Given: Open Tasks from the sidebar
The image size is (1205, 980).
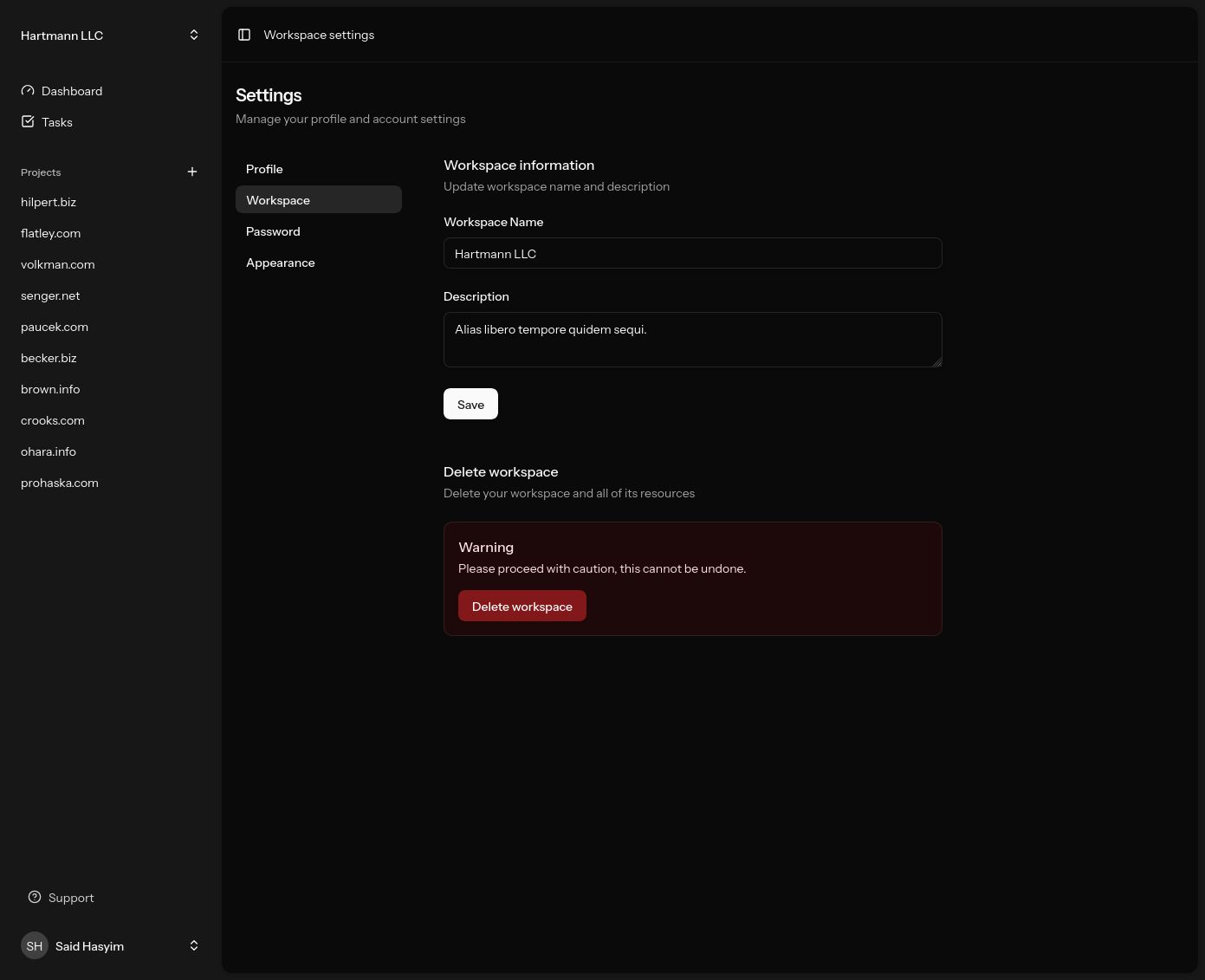Looking at the screenshot, I should tap(111, 121).
